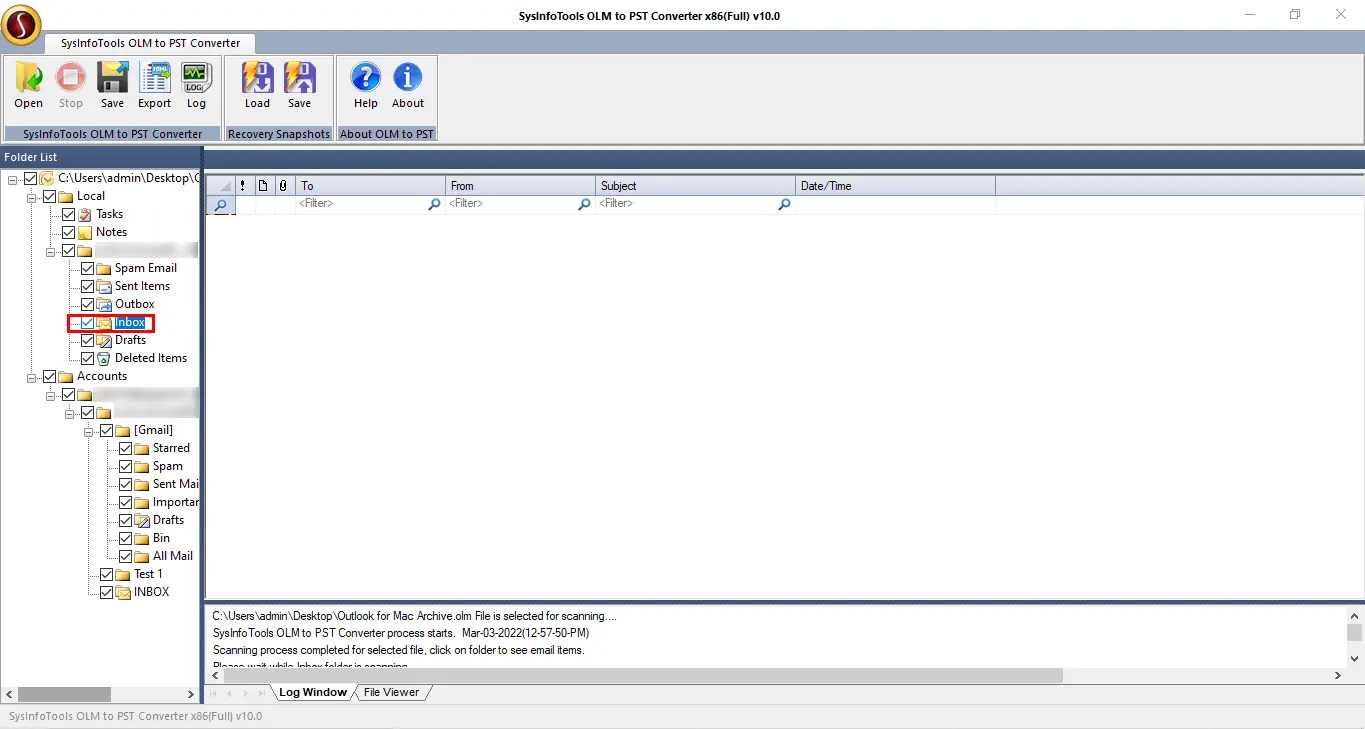Sort by the Subject column header
Viewport: 1365px width, 729px height.
(x=695, y=186)
